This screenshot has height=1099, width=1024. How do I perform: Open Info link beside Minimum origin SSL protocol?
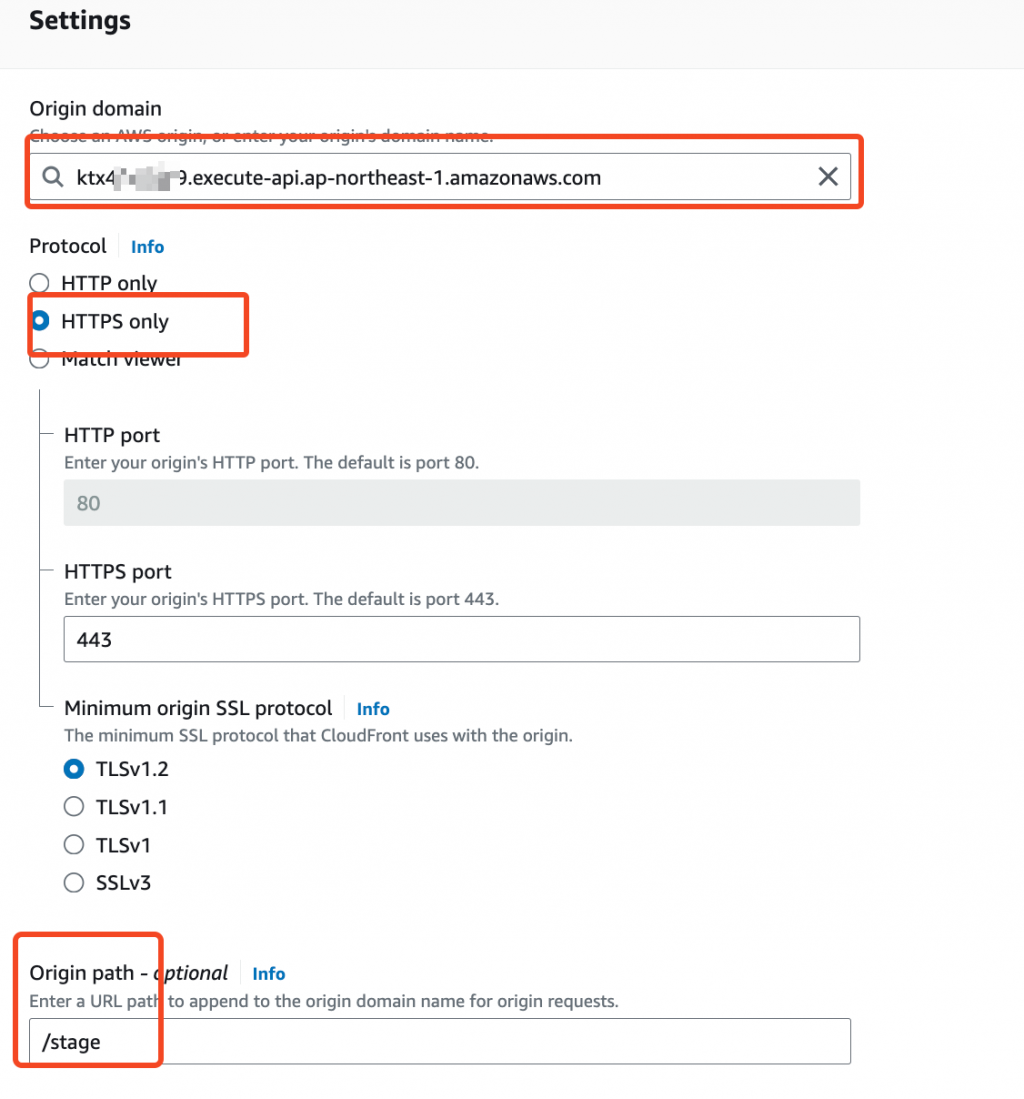[373, 709]
